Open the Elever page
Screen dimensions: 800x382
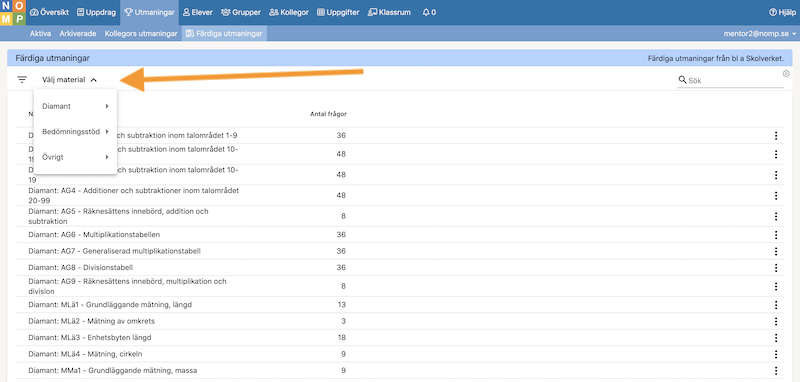197,12
